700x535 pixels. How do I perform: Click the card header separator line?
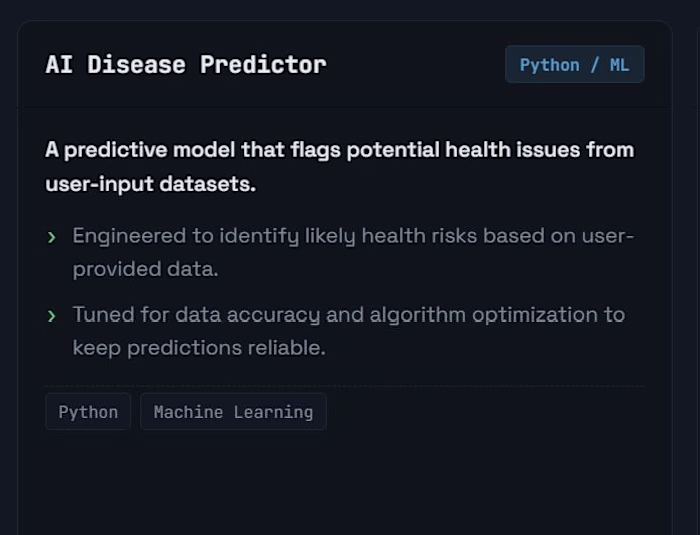point(345,109)
